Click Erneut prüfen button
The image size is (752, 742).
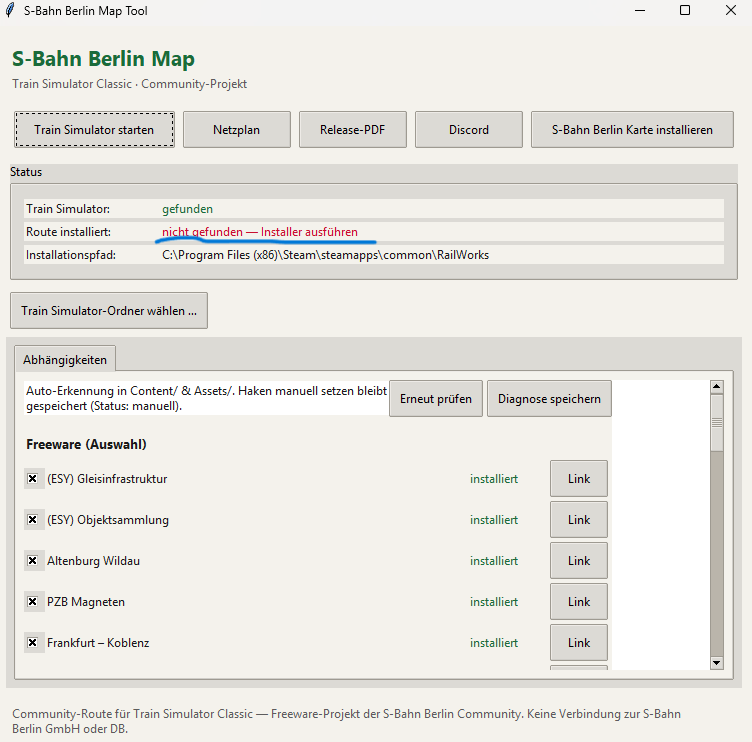(x=435, y=399)
